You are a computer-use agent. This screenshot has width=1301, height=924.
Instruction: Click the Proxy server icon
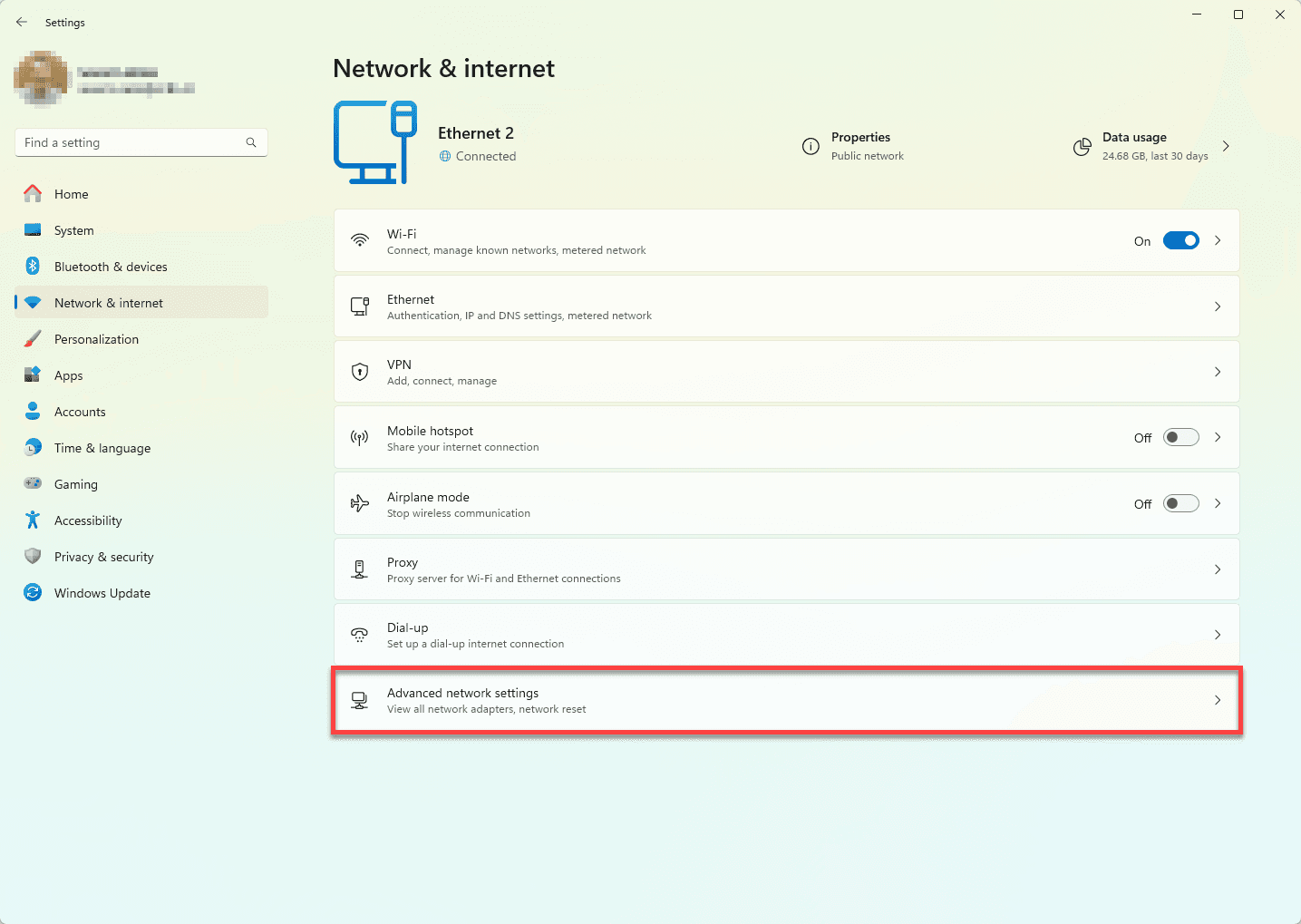click(x=360, y=569)
